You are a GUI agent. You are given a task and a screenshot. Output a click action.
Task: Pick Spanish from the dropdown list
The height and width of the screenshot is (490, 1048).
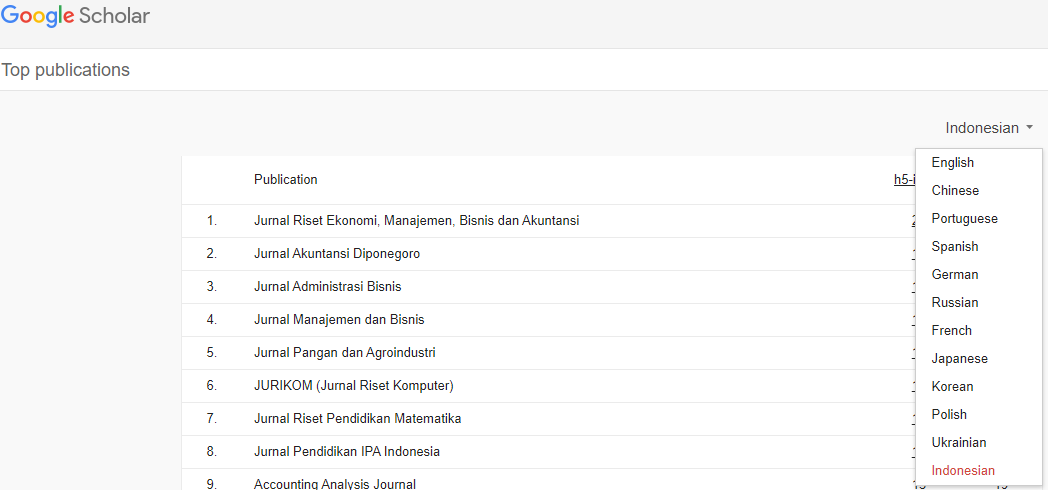955,247
